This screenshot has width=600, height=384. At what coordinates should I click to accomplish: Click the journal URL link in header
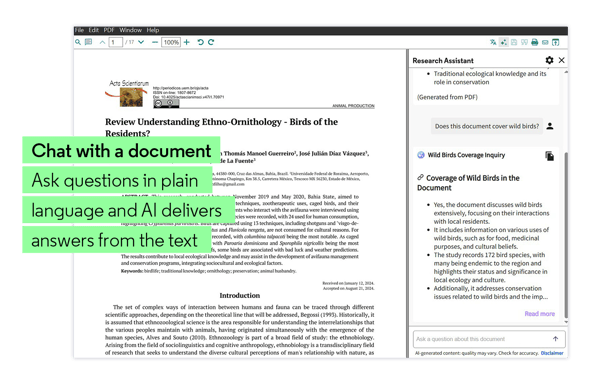[x=181, y=88]
